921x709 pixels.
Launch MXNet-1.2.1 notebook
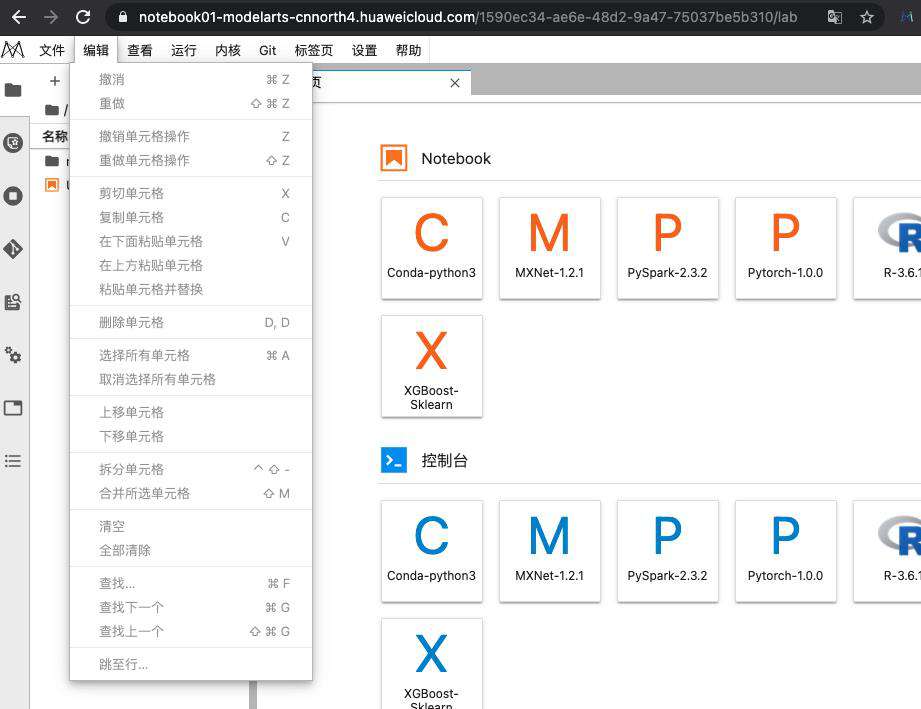[550, 248]
